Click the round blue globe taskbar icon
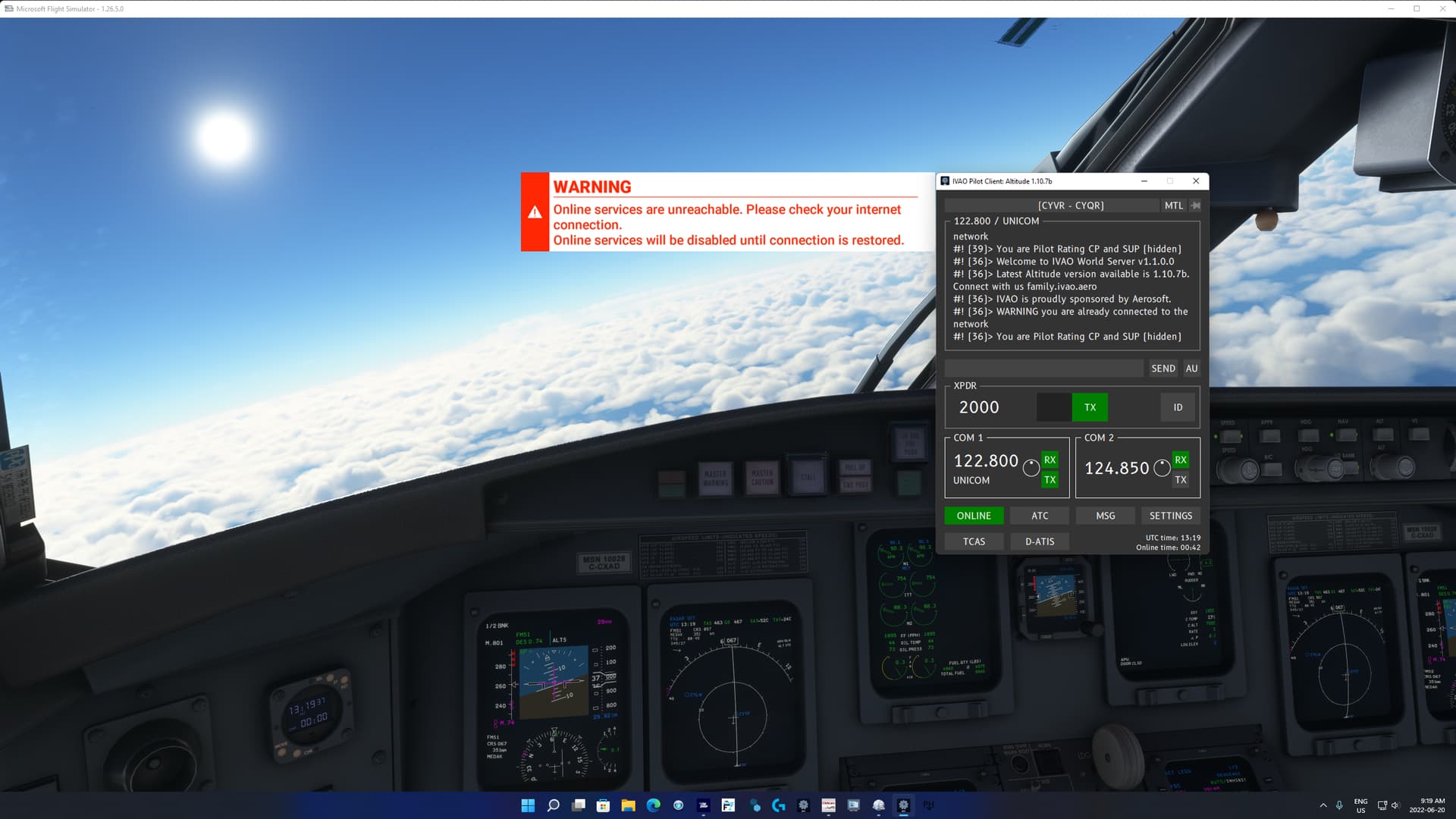Viewport: 1456px width, 819px height. point(678,805)
